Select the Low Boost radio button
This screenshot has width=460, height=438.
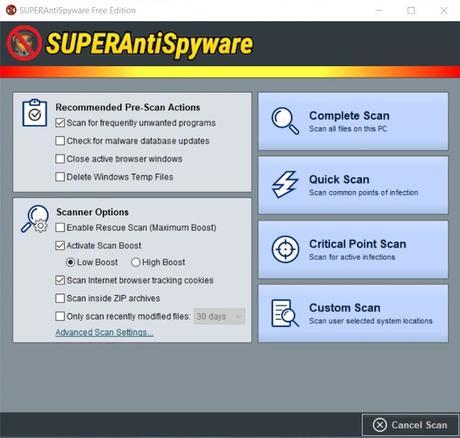click(x=70, y=262)
